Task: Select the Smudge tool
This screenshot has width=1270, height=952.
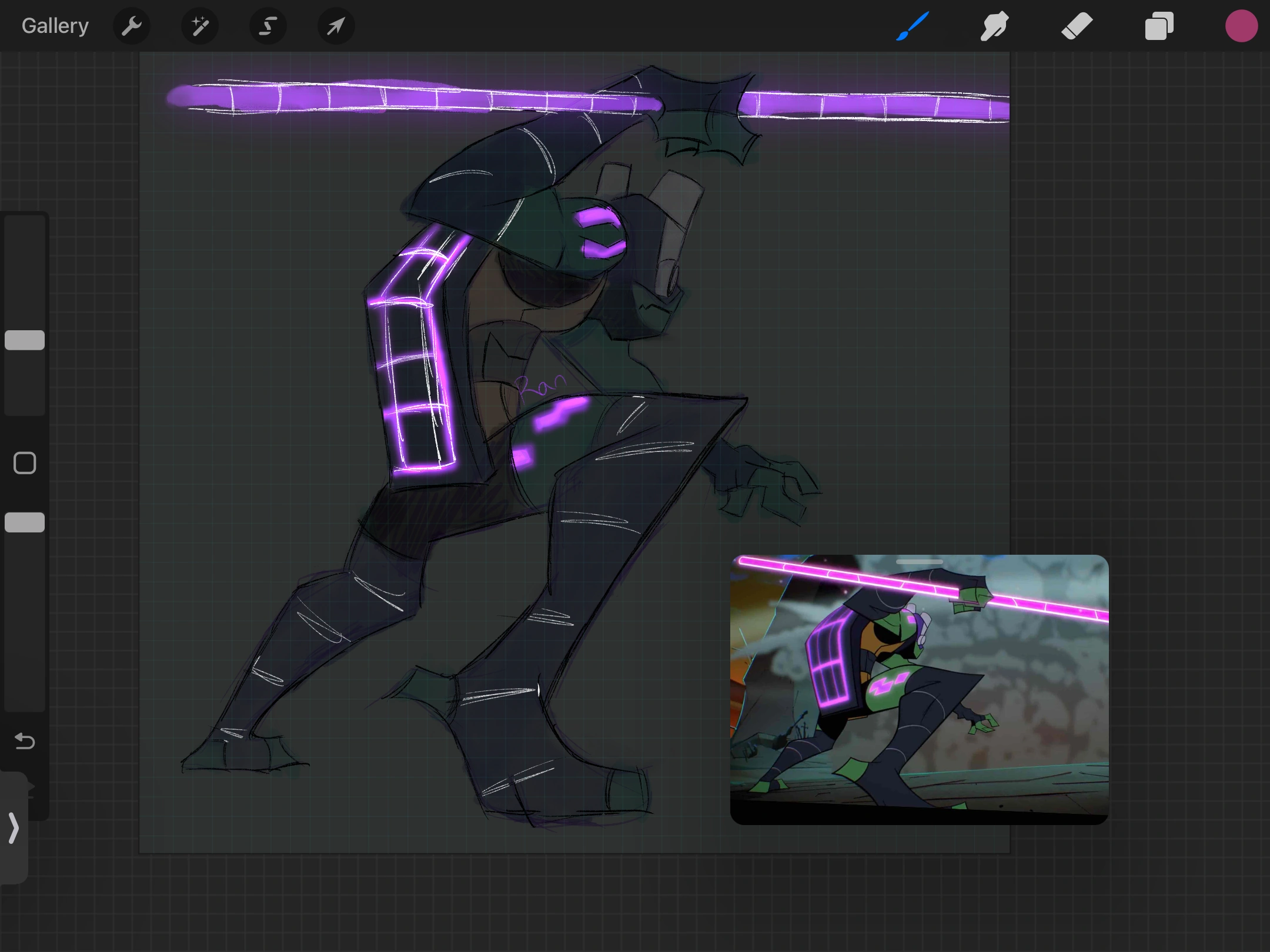Action: click(x=994, y=26)
